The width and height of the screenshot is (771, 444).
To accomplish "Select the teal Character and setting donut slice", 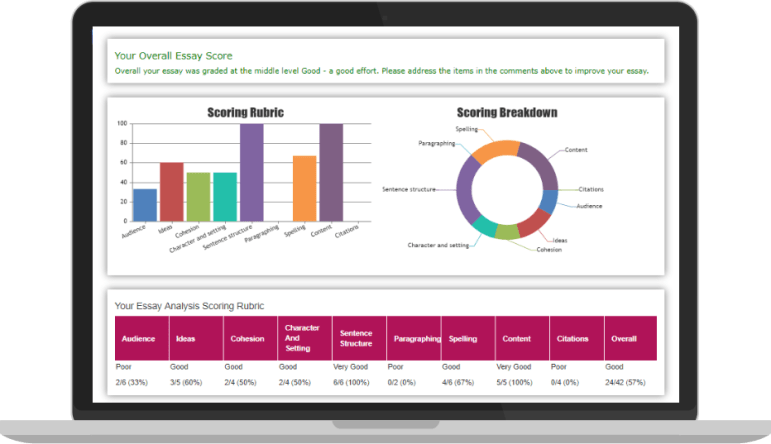I will pos(484,226).
